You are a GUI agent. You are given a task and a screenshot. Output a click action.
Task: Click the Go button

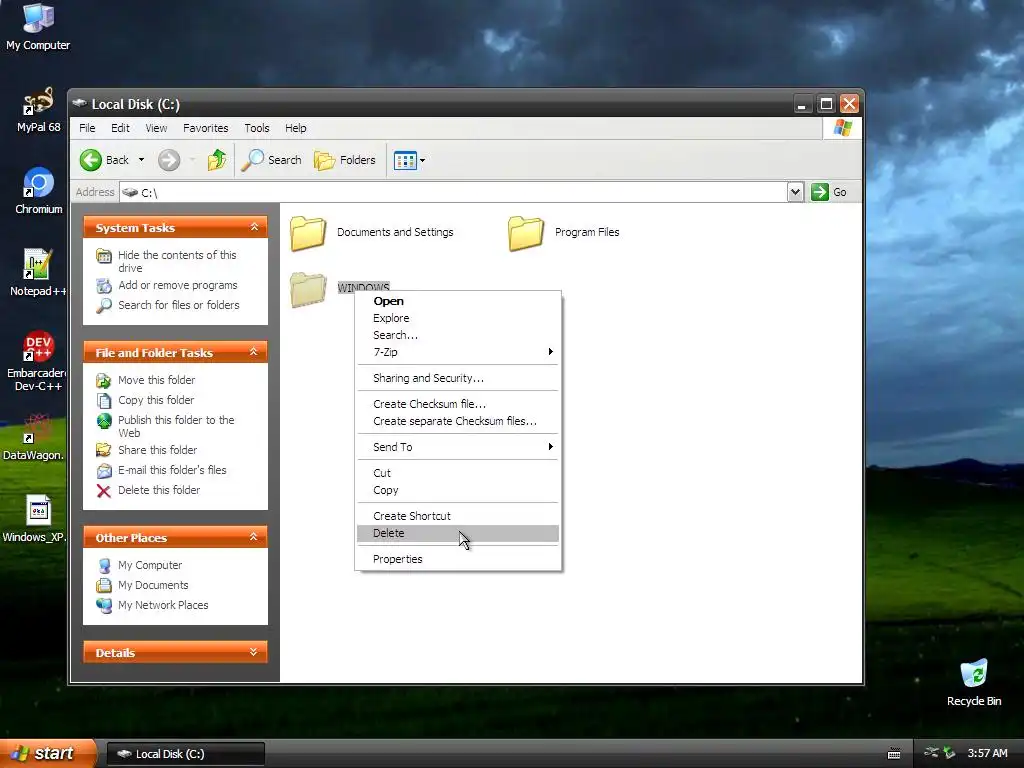[829, 192]
